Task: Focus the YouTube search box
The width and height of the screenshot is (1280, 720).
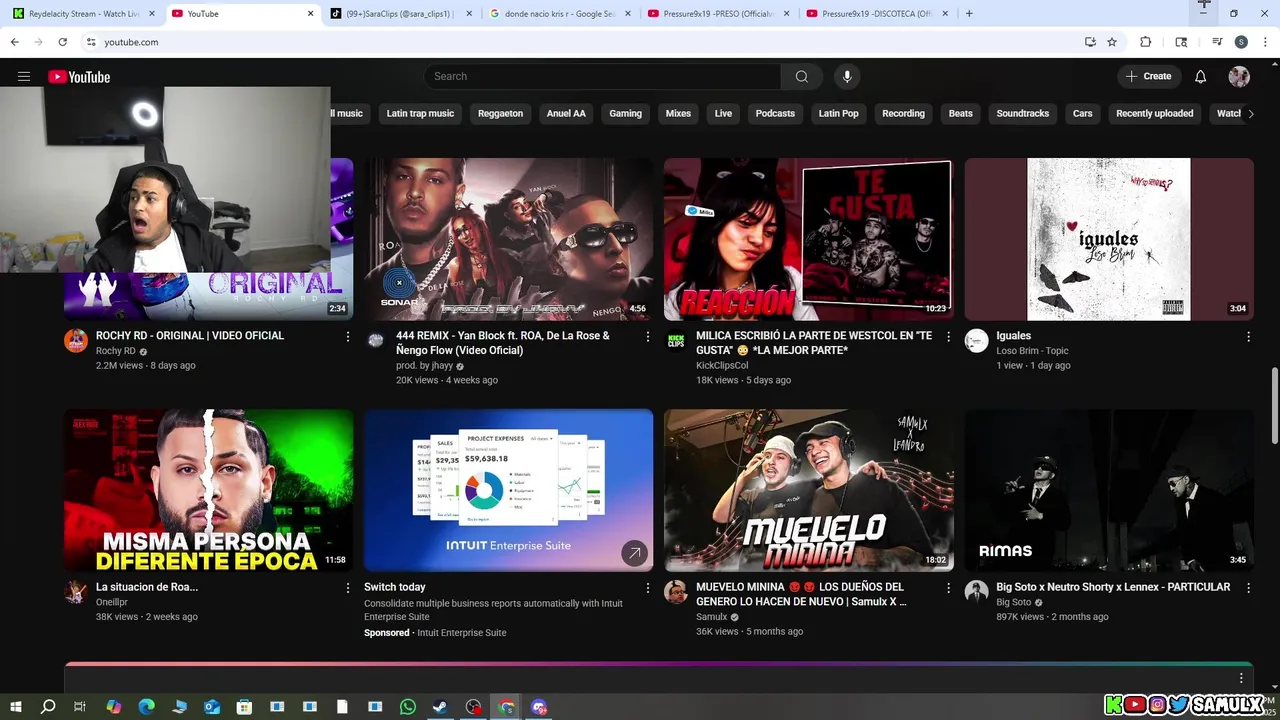Action: tap(602, 77)
